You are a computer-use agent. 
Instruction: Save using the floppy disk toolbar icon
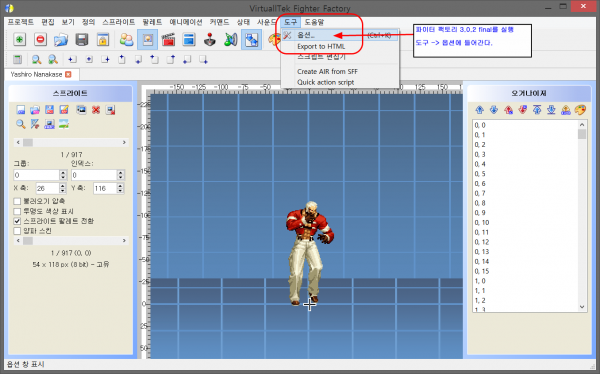(x=82, y=39)
